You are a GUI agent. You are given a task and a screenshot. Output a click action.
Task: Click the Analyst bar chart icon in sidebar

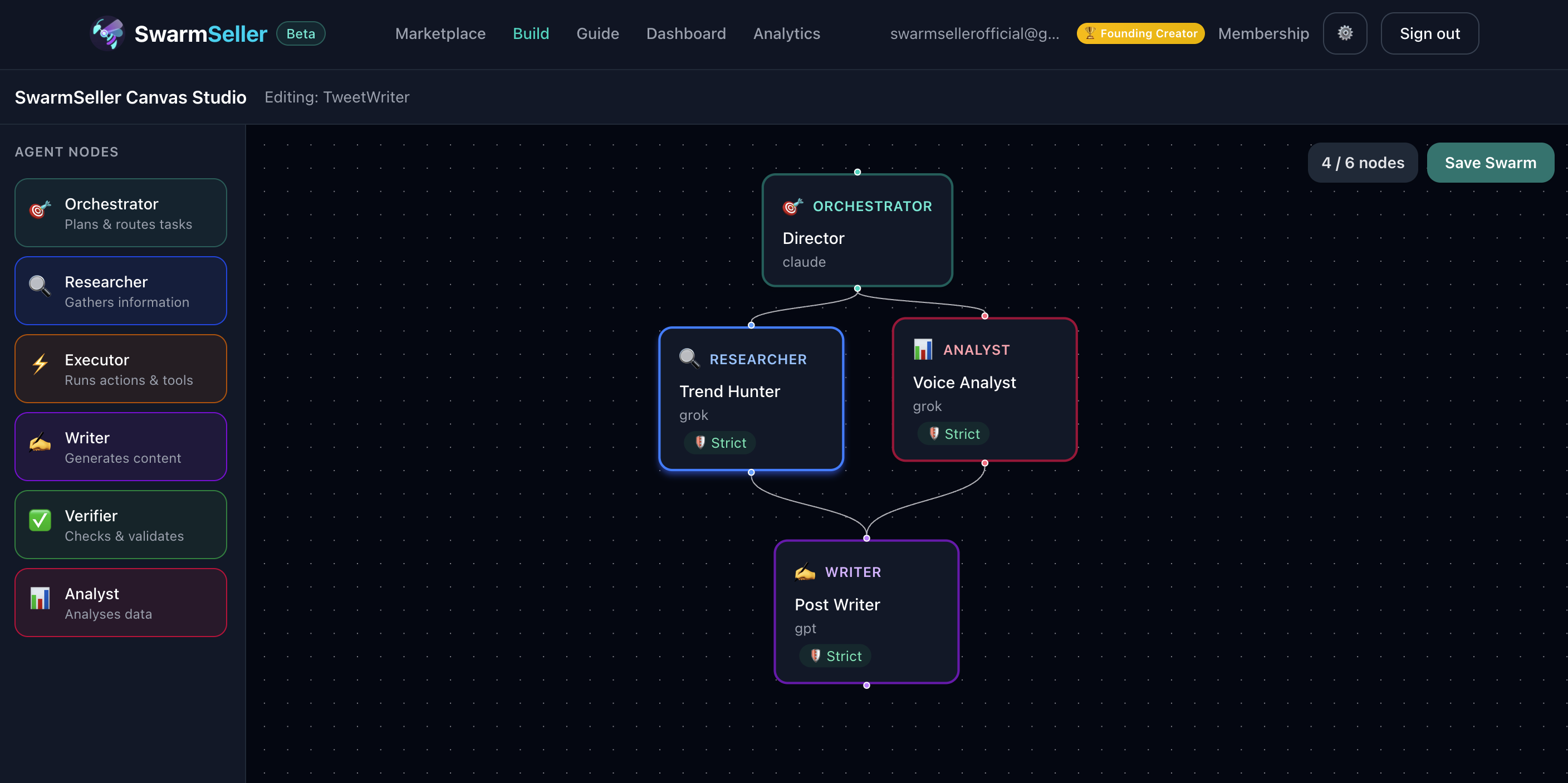pyautogui.click(x=40, y=598)
